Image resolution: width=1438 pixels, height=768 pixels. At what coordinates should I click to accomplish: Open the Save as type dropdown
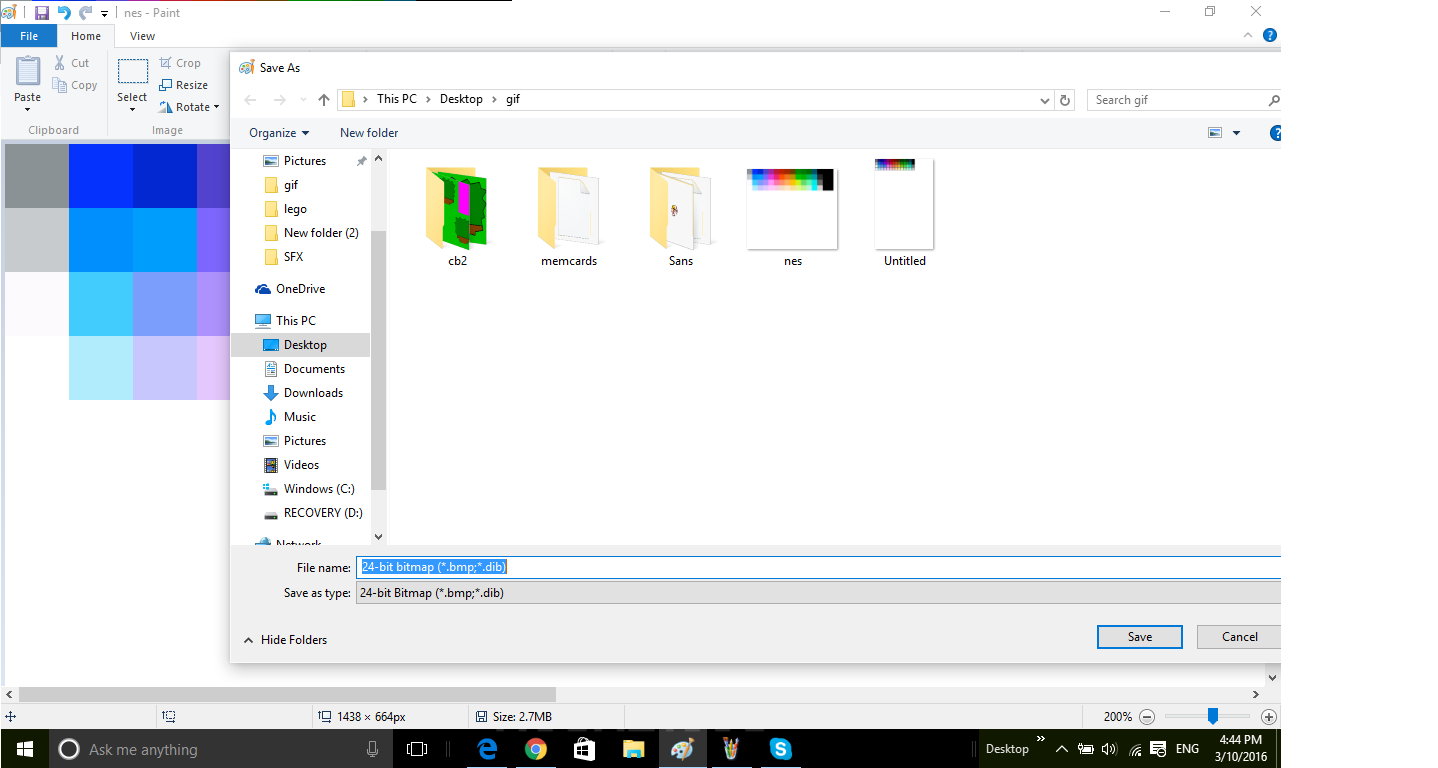[x=819, y=593]
